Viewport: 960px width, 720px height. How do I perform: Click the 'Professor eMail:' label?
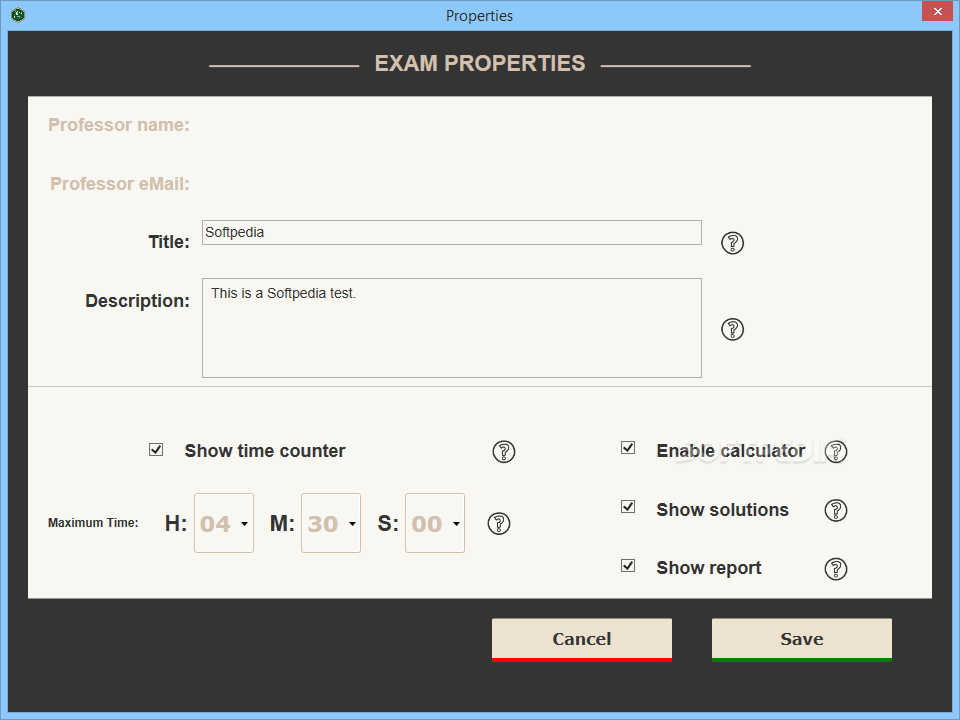point(120,184)
